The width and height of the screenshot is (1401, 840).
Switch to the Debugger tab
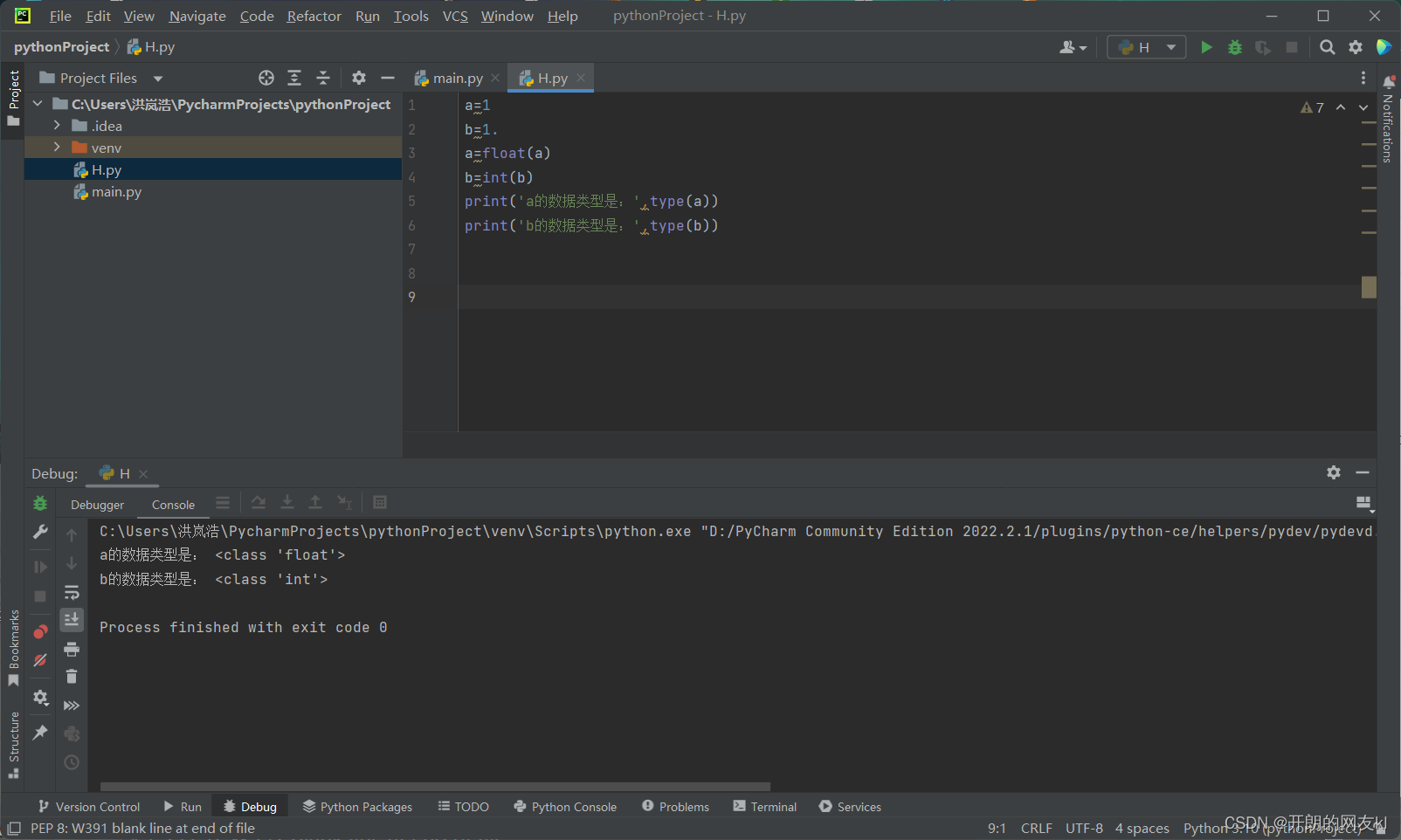click(x=97, y=505)
